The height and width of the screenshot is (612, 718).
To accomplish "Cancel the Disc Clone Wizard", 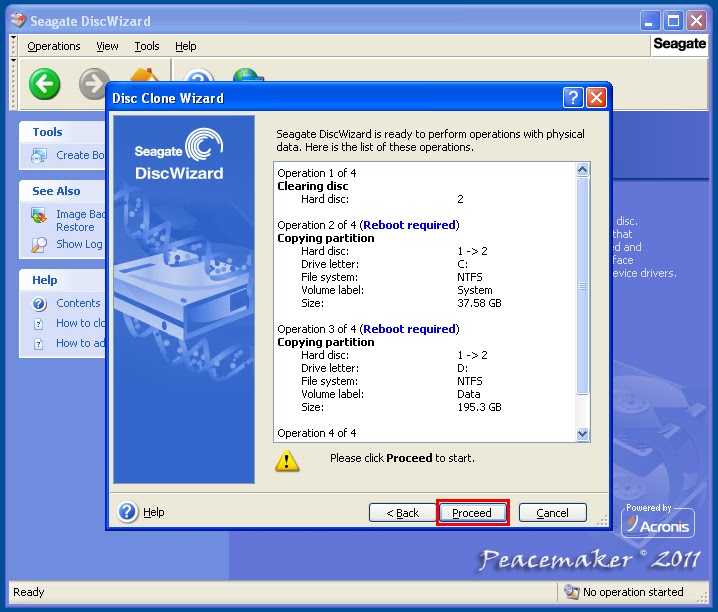I will click(x=553, y=513).
